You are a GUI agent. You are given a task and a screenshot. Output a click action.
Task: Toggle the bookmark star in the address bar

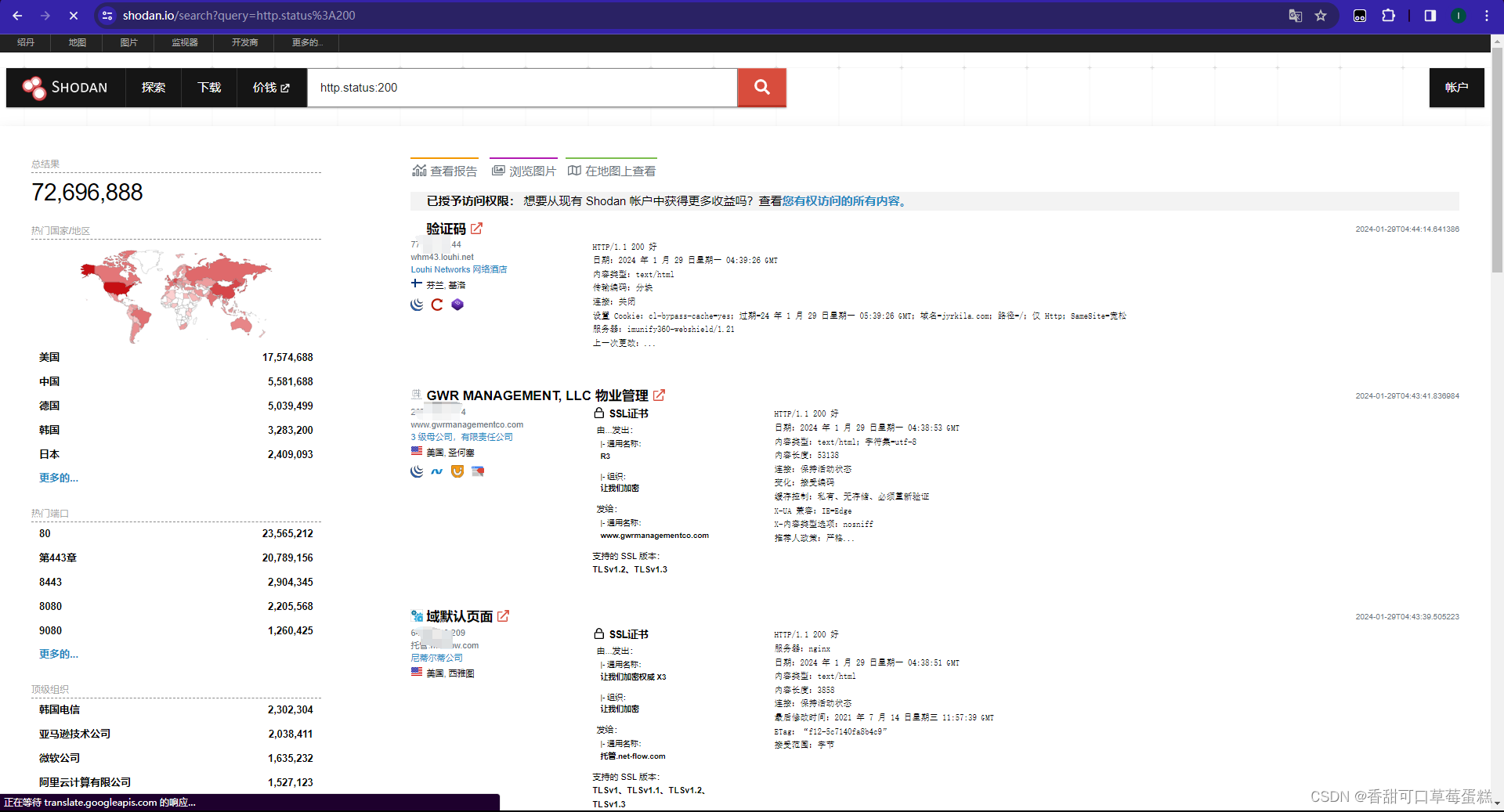(x=1321, y=16)
